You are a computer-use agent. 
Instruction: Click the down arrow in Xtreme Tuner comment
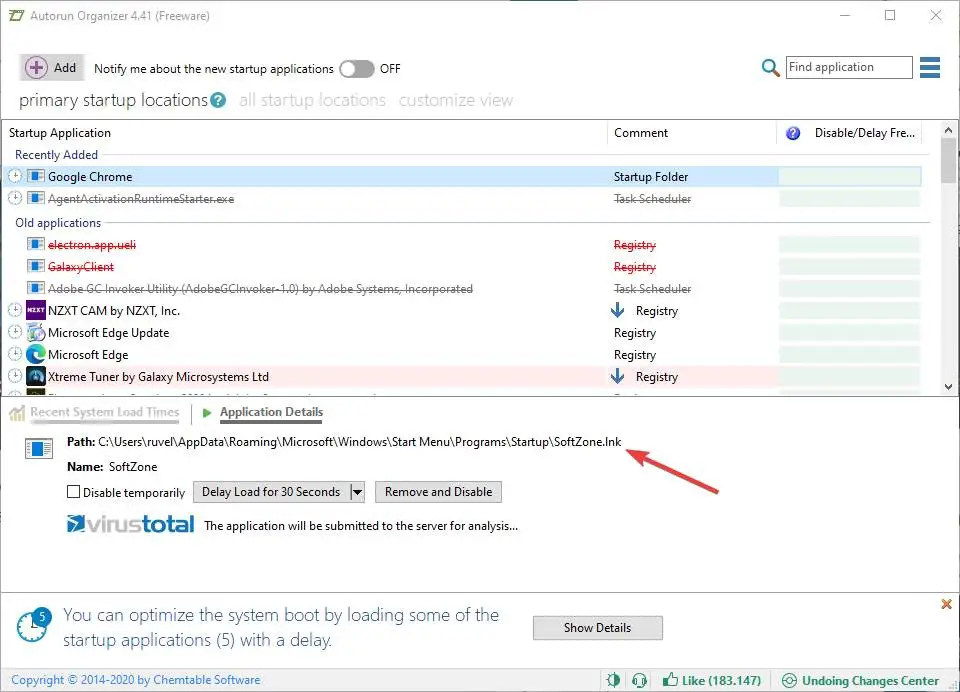pyautogui.click(x=618, y=377)
